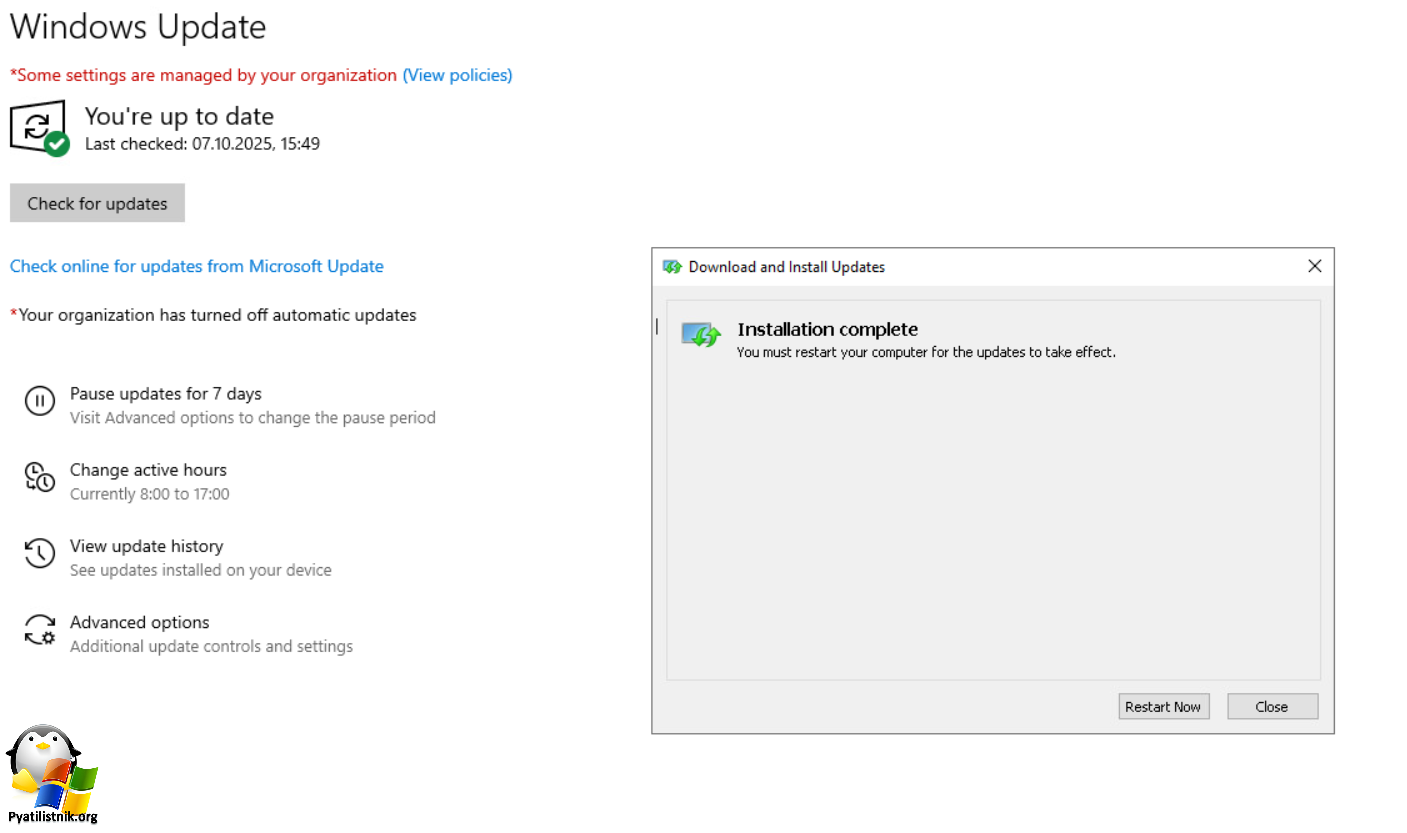Click the Installation complete green arrows icon
This screenshot has height=833, width=1407.
(701, 335)
